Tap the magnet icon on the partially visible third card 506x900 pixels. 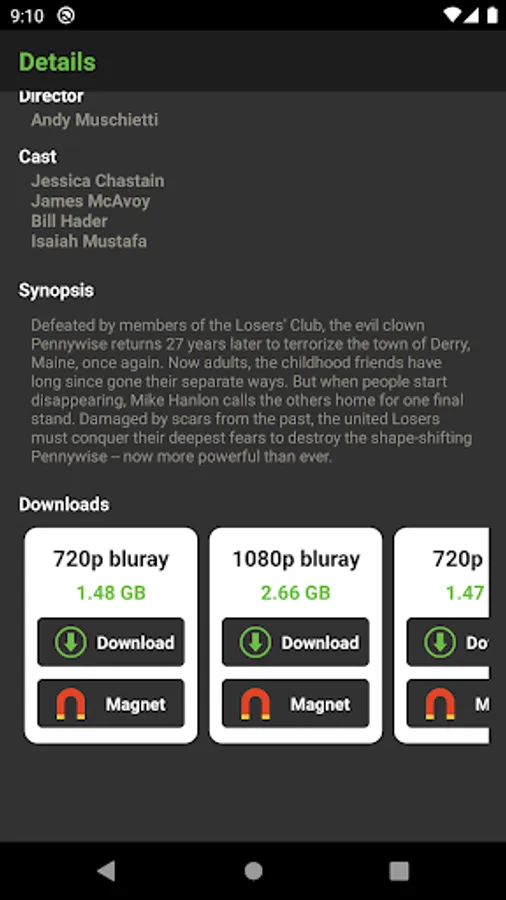tap(440, 704)
